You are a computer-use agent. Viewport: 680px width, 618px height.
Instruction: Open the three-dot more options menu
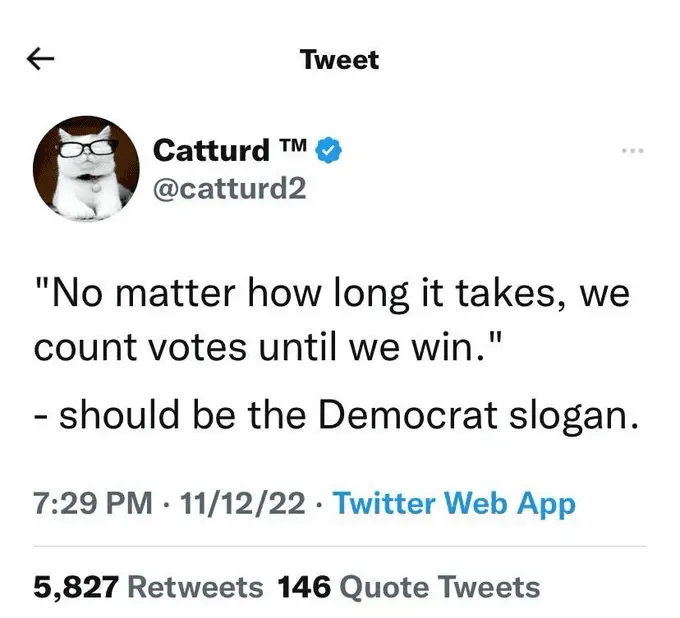coord(630,152)
